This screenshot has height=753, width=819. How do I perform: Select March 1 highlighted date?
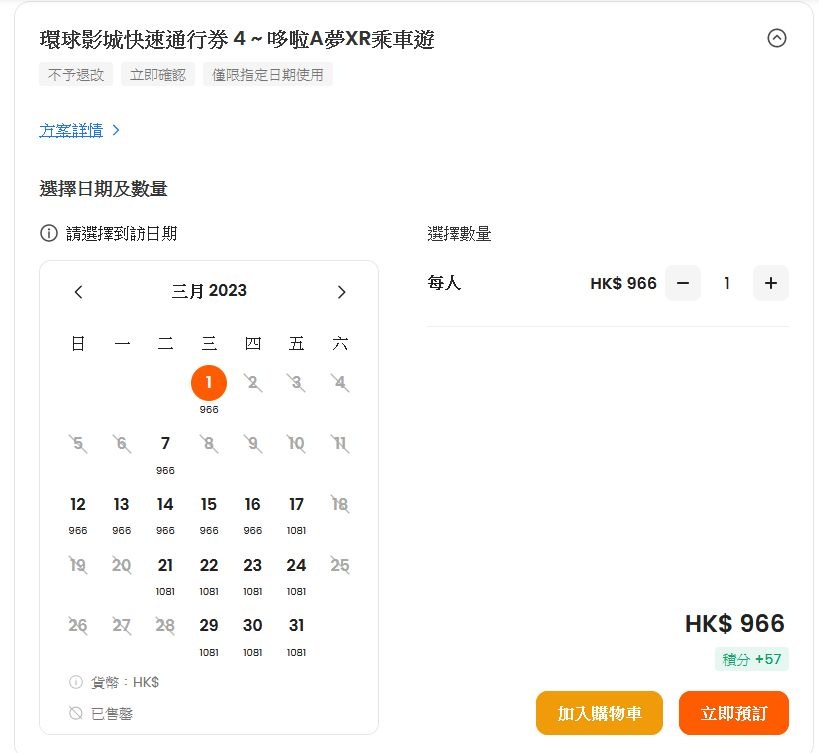pos(209,383)
